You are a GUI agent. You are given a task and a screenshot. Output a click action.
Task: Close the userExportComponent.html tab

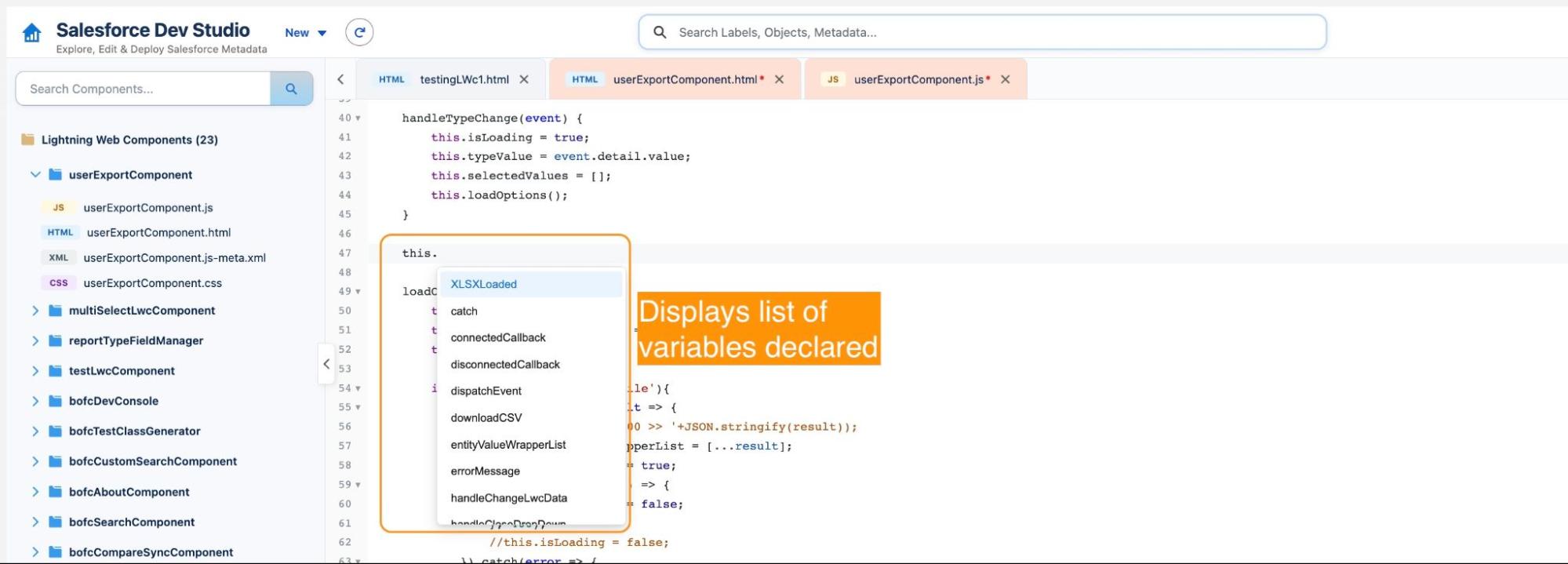[779, 79]
